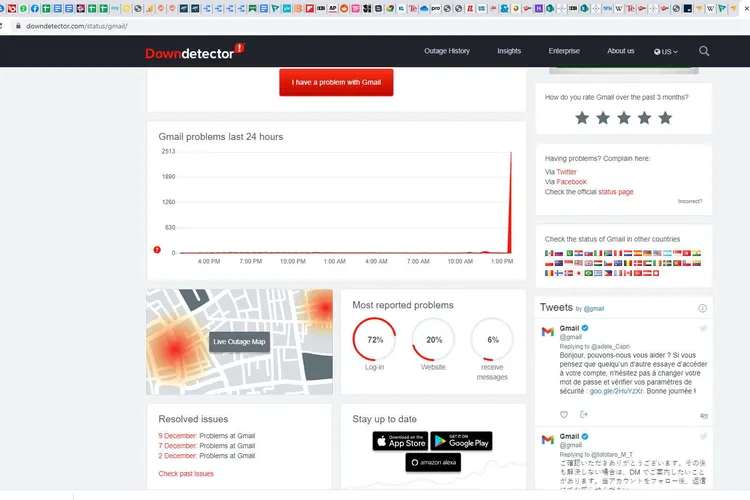Expand the US country selector dropdown

666,51
